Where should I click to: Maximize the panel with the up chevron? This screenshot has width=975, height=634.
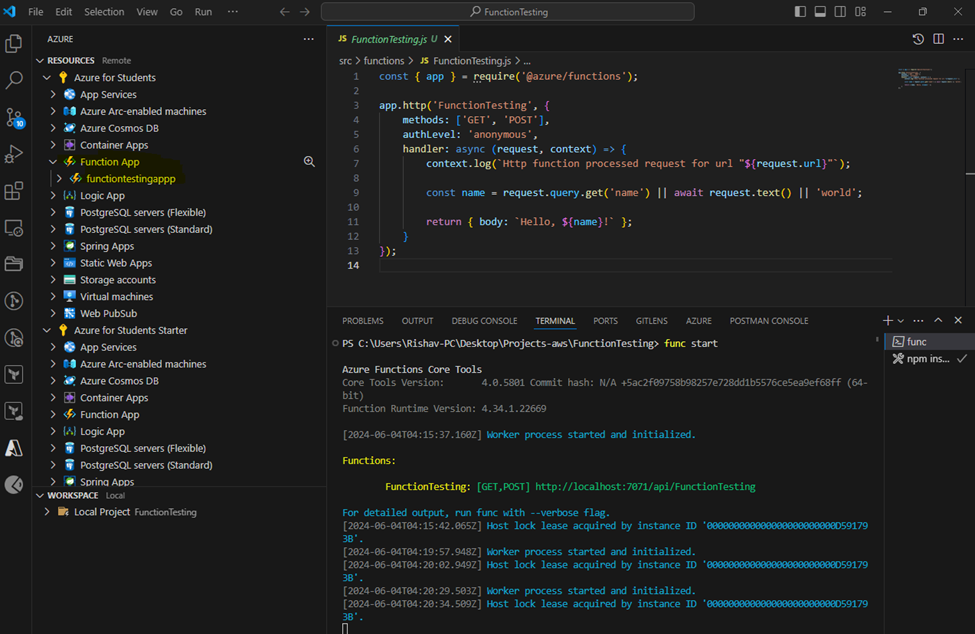point(938,321)
